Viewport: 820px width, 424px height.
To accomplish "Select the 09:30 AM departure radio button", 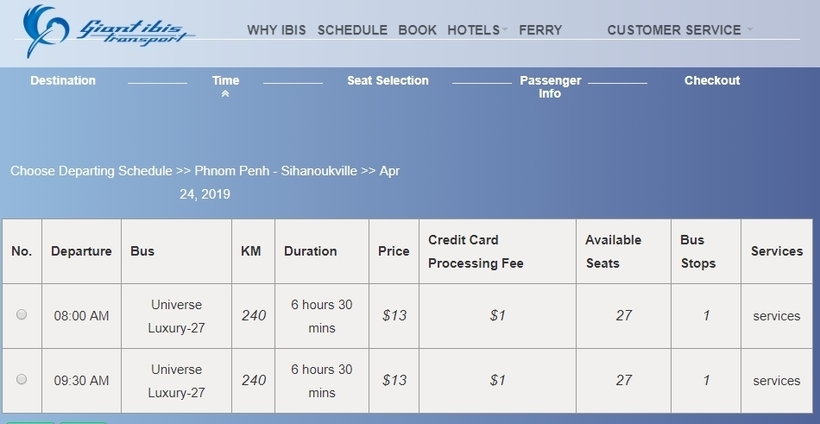I will point(21,379).
